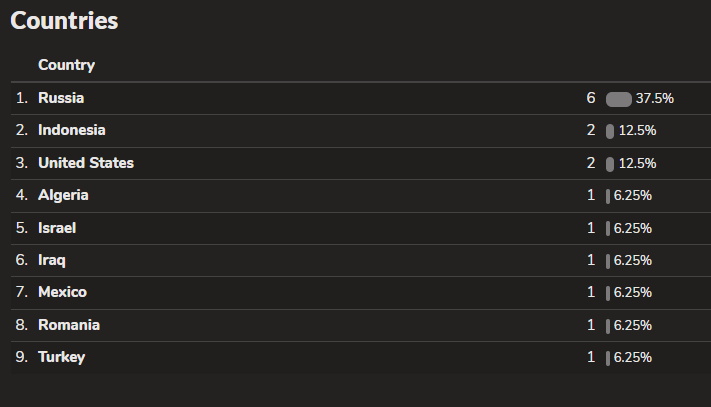The width and height of the screenshot is (711, 407).
Task: Select Romania in the list
Action: point(69,325)
